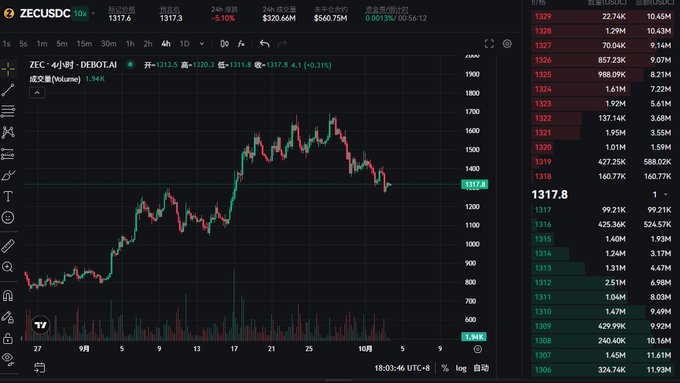This screenshot has width=680, height=383.
Task: Open the ZECUSDC pair selector dropdown
Action: click(x=93, y=13)
